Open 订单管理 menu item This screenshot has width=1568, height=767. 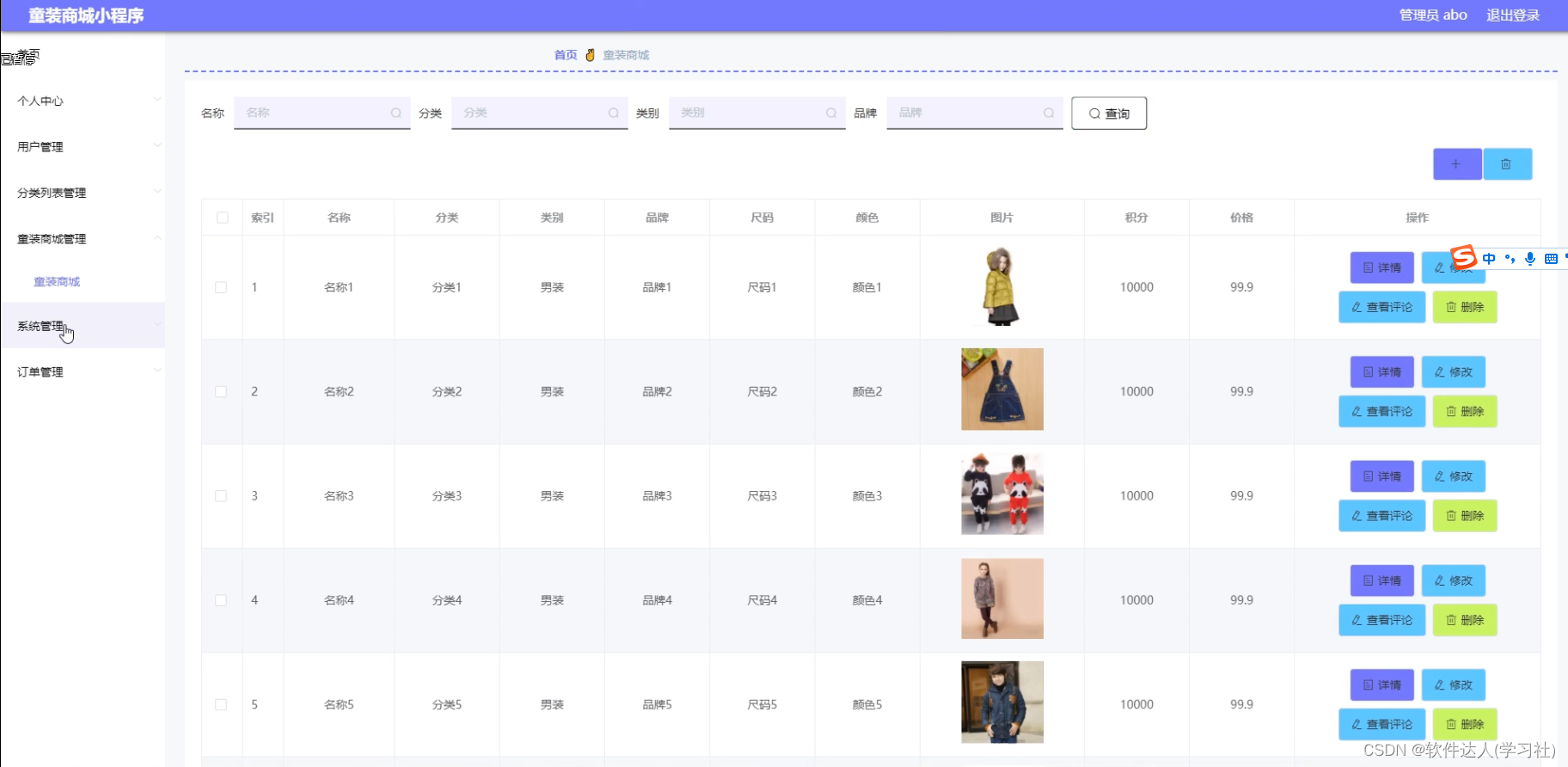click(x=83, y=371)
